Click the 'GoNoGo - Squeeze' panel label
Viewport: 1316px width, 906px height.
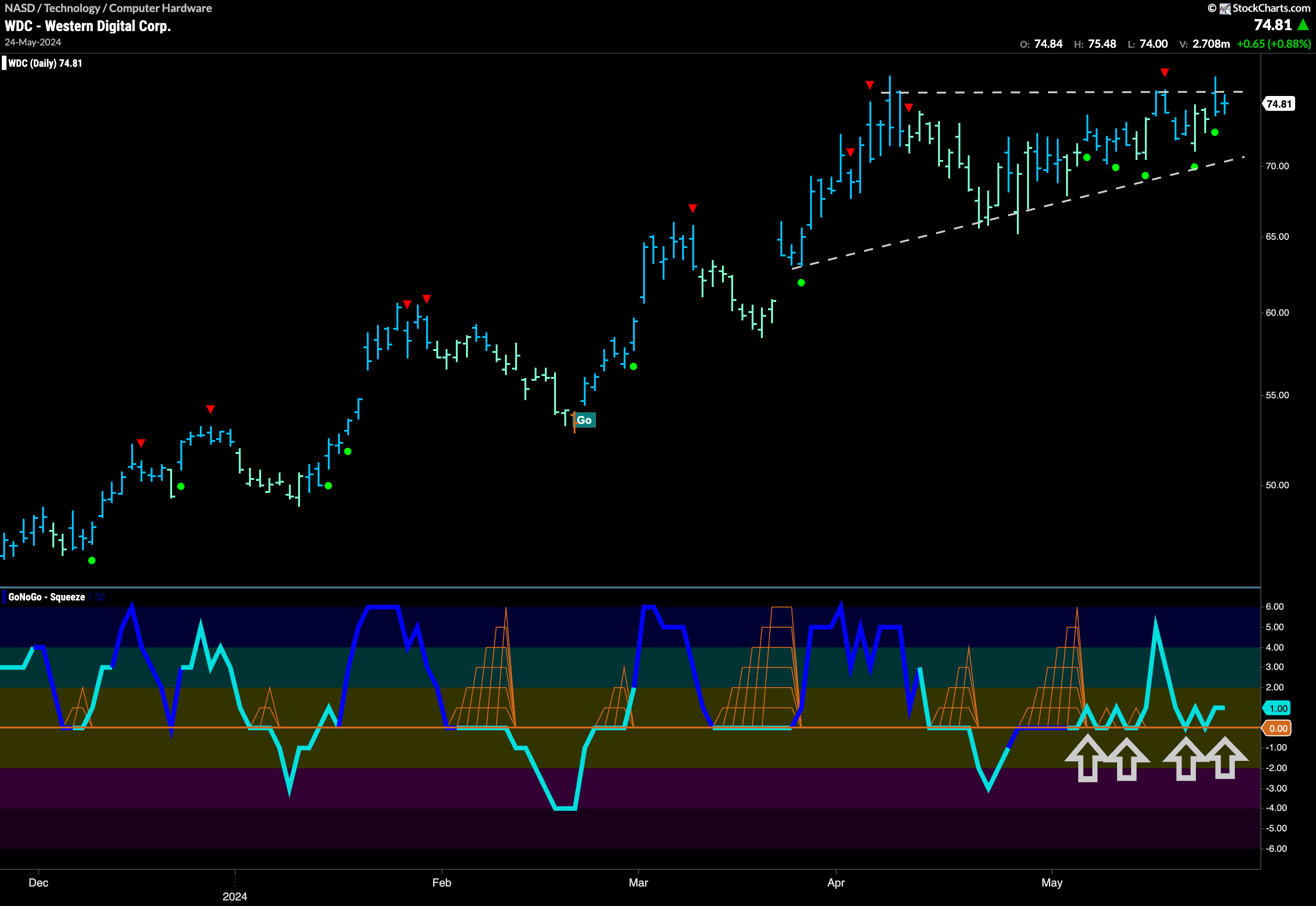pyautogui.click(x=46, y=597)
